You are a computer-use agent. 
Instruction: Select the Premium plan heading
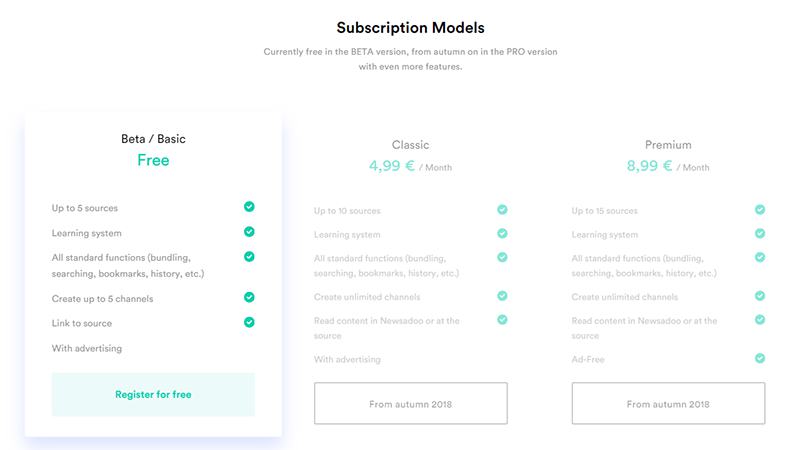point(668,145)
